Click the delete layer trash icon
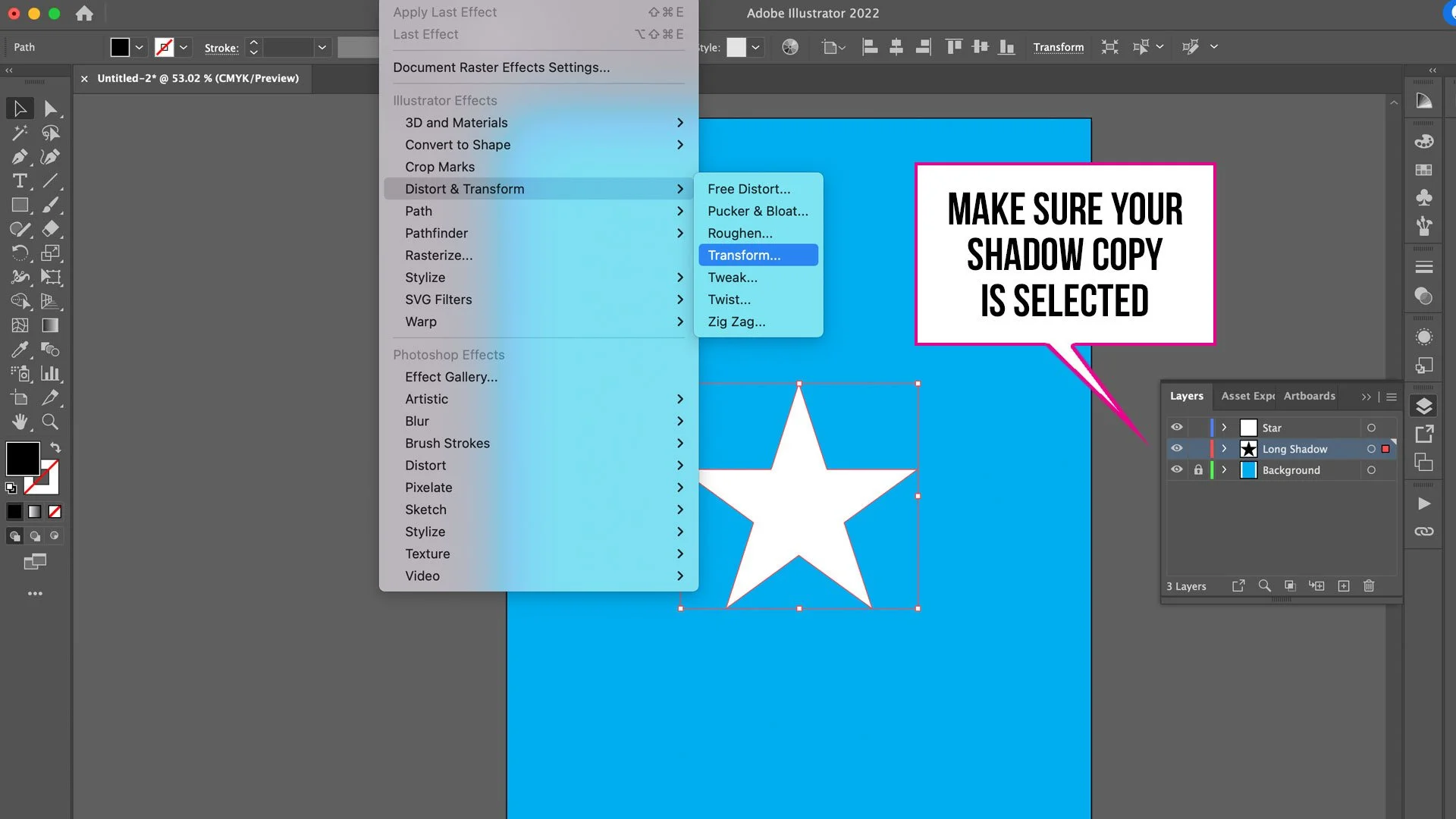Image resolution: width=1456 pixels, height=819 pixels. [x=1369, y=586]
